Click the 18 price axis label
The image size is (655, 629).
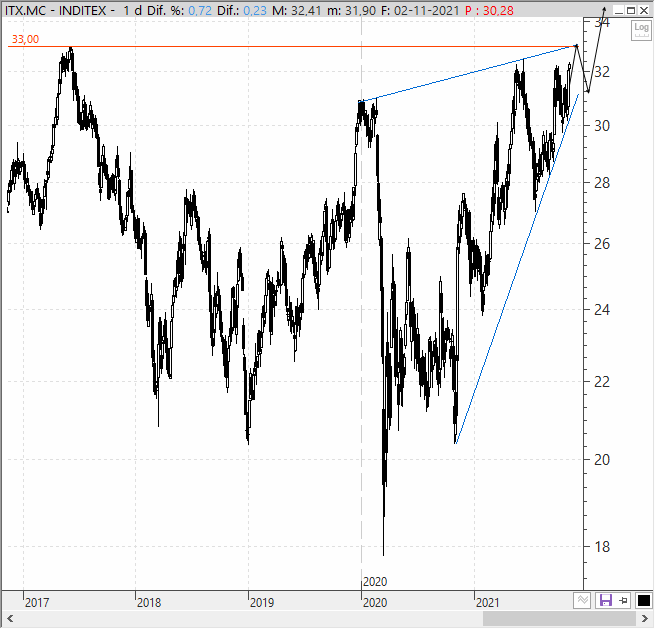[x=602, y=547]
